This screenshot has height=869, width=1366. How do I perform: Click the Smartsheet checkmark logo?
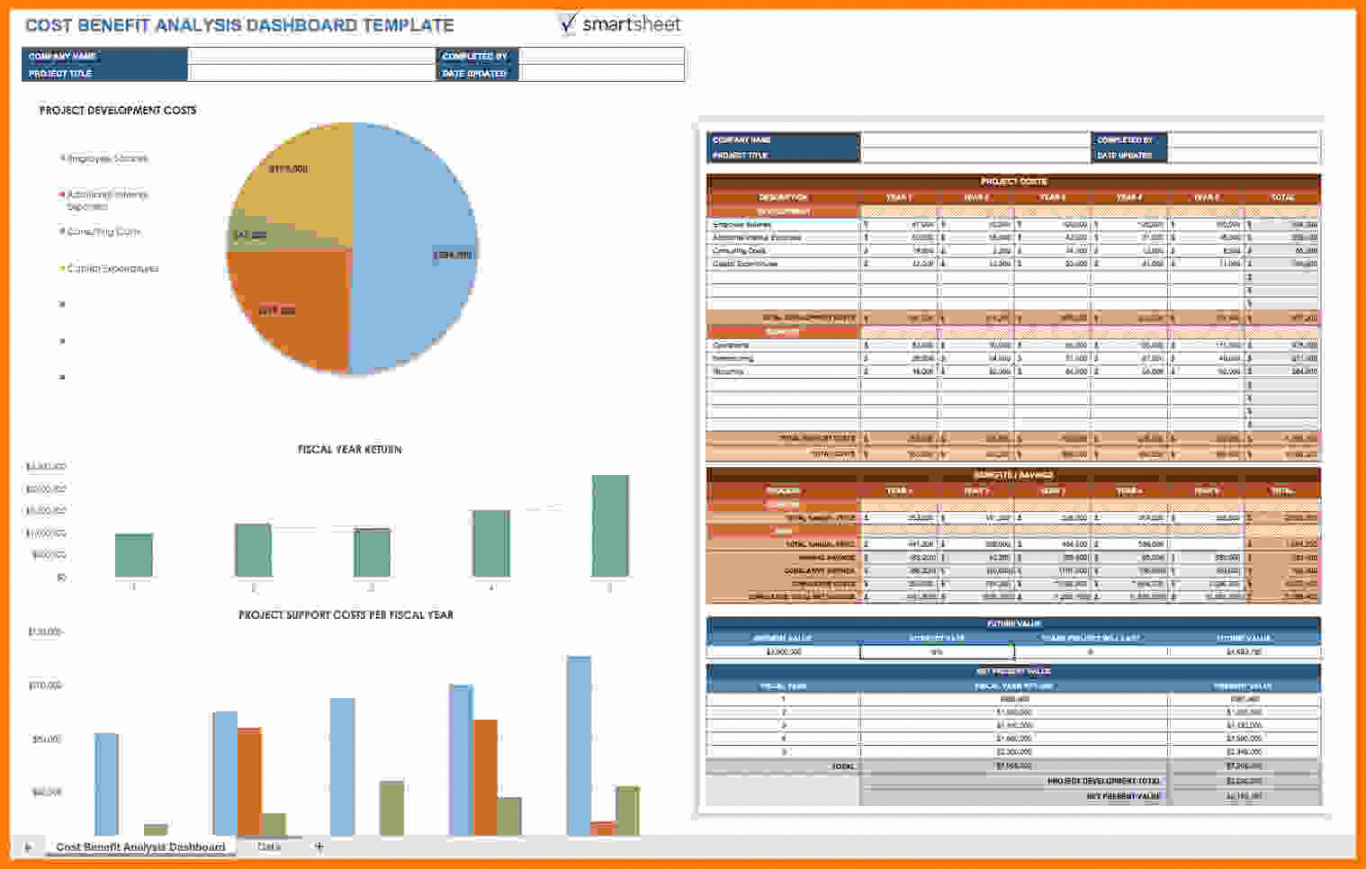569,23
